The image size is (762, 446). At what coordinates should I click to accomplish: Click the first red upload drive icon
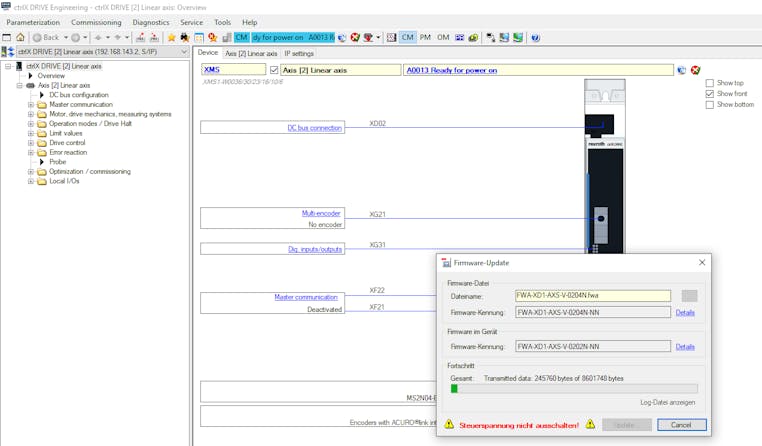point(140,37)
